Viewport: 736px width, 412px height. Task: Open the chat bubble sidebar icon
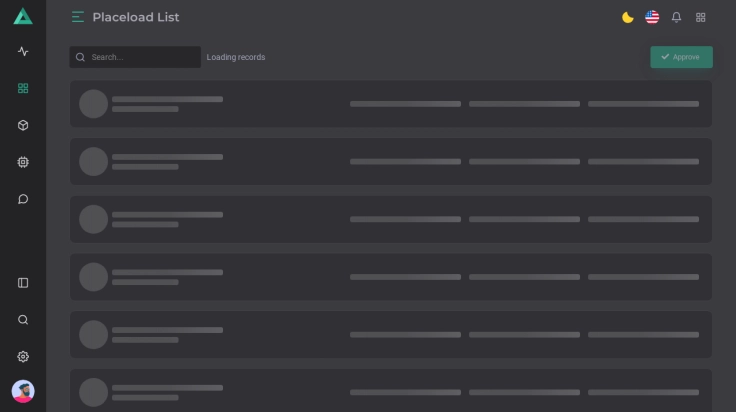tap(23, 199)
